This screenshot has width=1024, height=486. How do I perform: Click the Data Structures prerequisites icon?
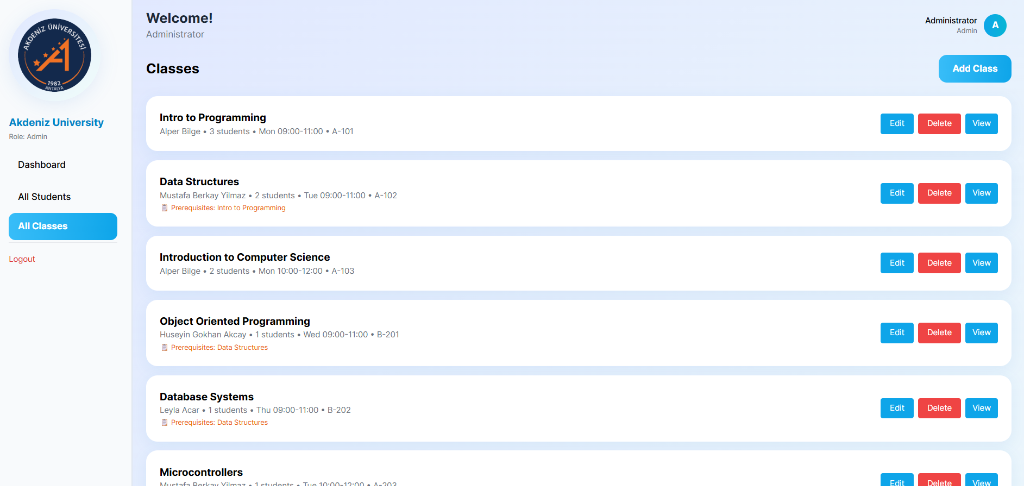coord(164,208)
